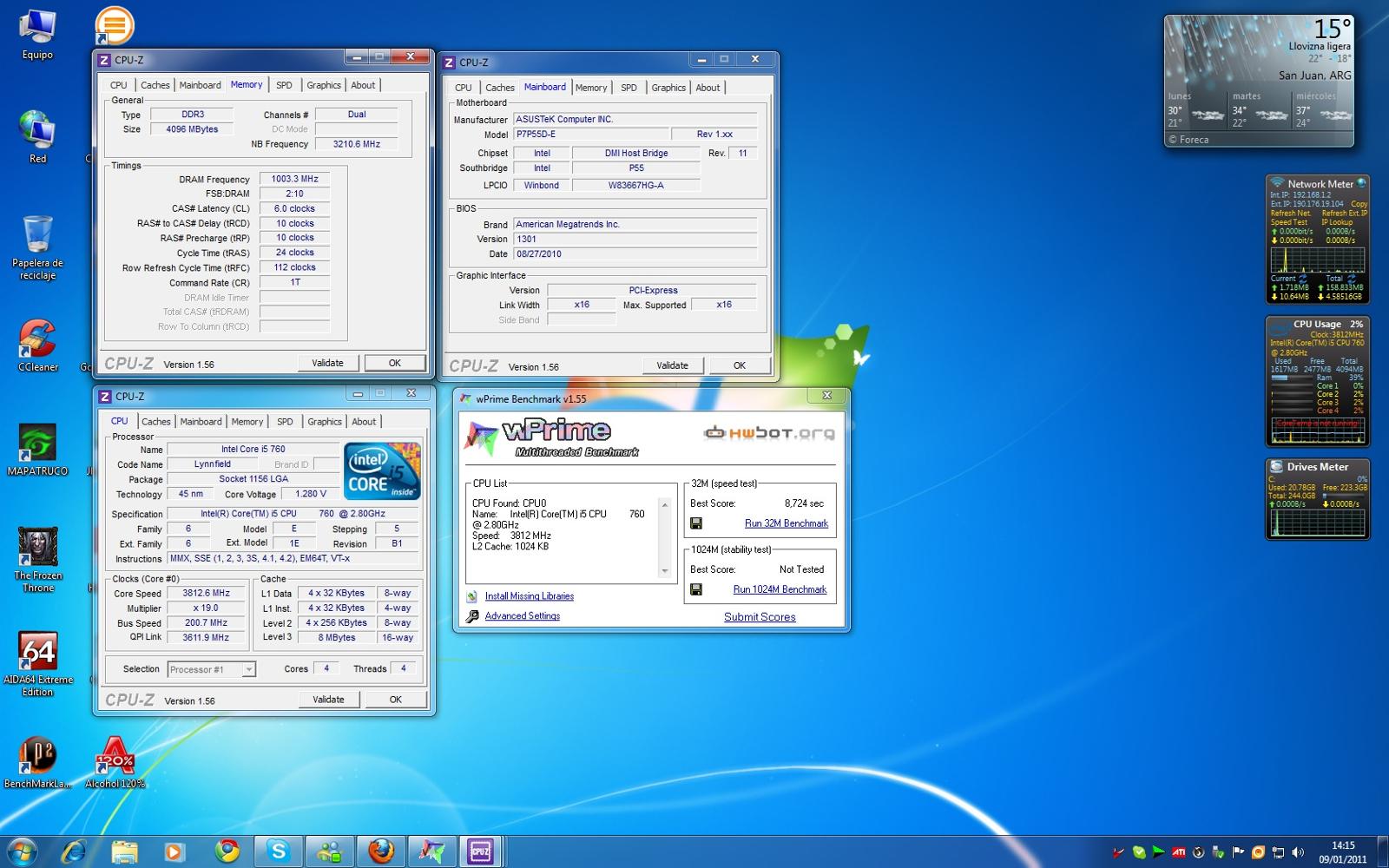Save the 32M speed test score icon
This screenshot has height=868, width=1389.
695,523
